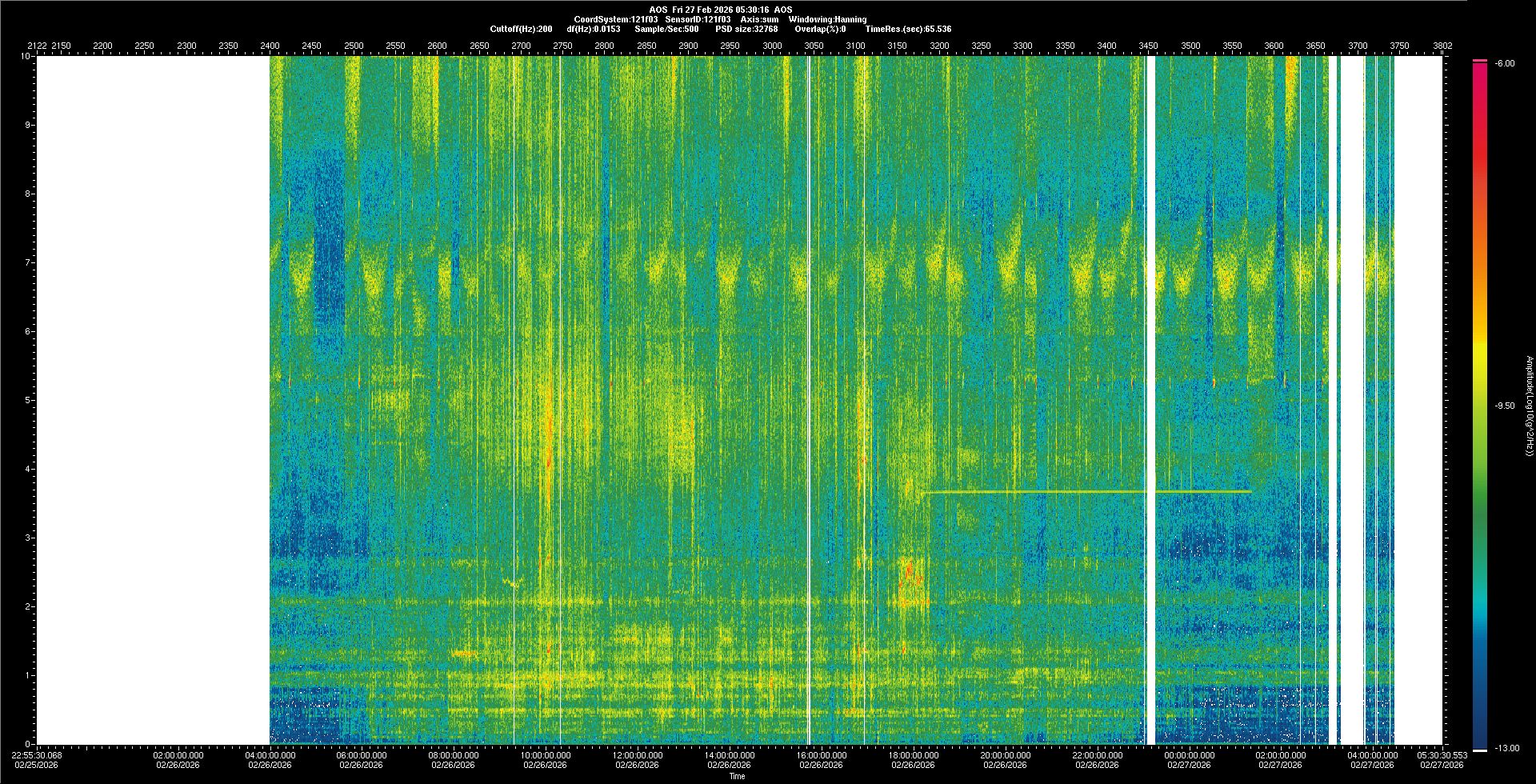Click the PSD size:32768 header text
Viewport: 1536px width, 784px height.
point(746,29)
